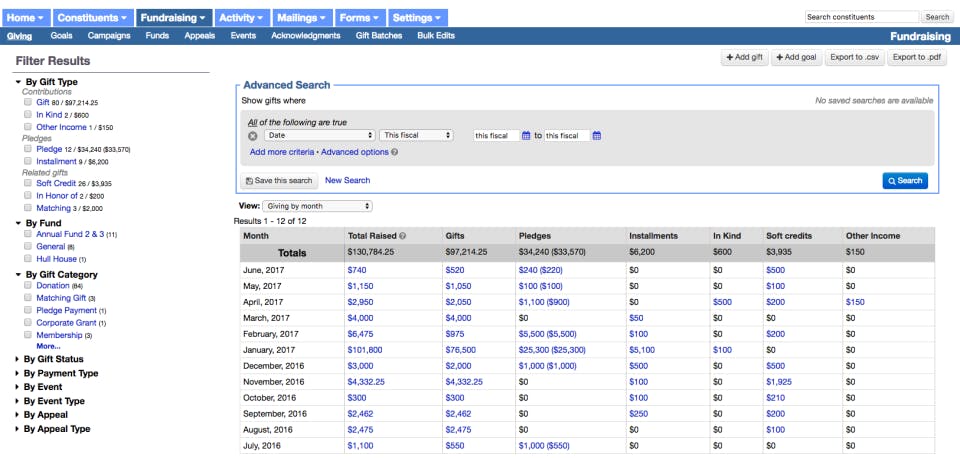The width and height of the screenshot is (960, 458).
Task: Tick the Hull House fund checkbox
Action: coord(28,259)
